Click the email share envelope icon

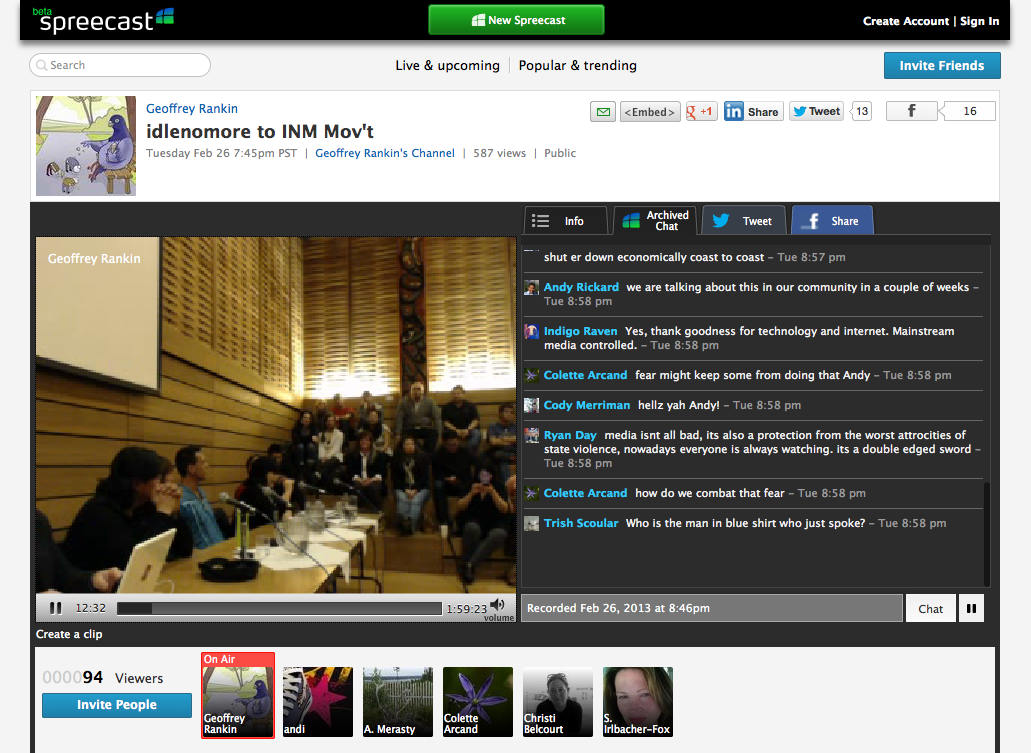pos(603,112)
